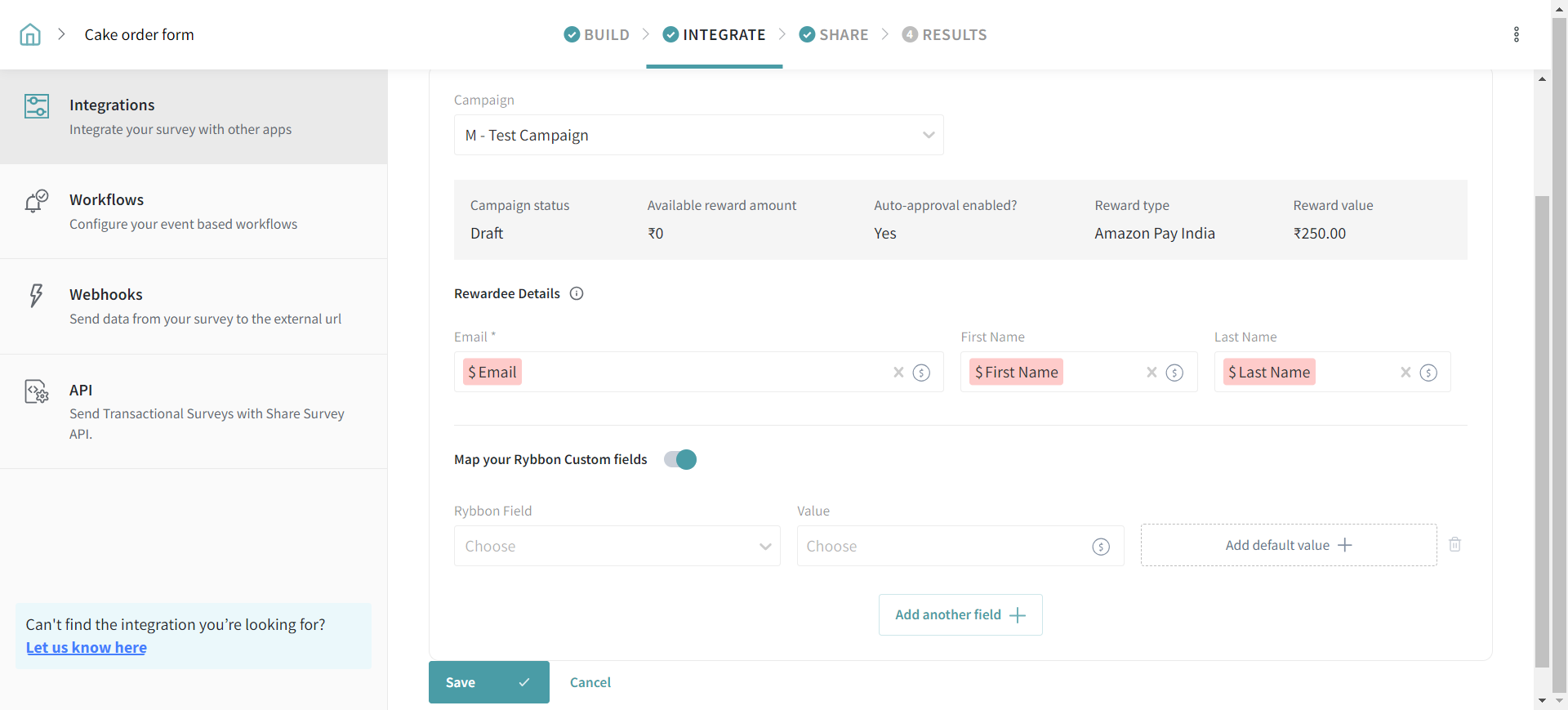Screen dimensions: 1568x710
Task: Click Add another field button
Action: 960,615
